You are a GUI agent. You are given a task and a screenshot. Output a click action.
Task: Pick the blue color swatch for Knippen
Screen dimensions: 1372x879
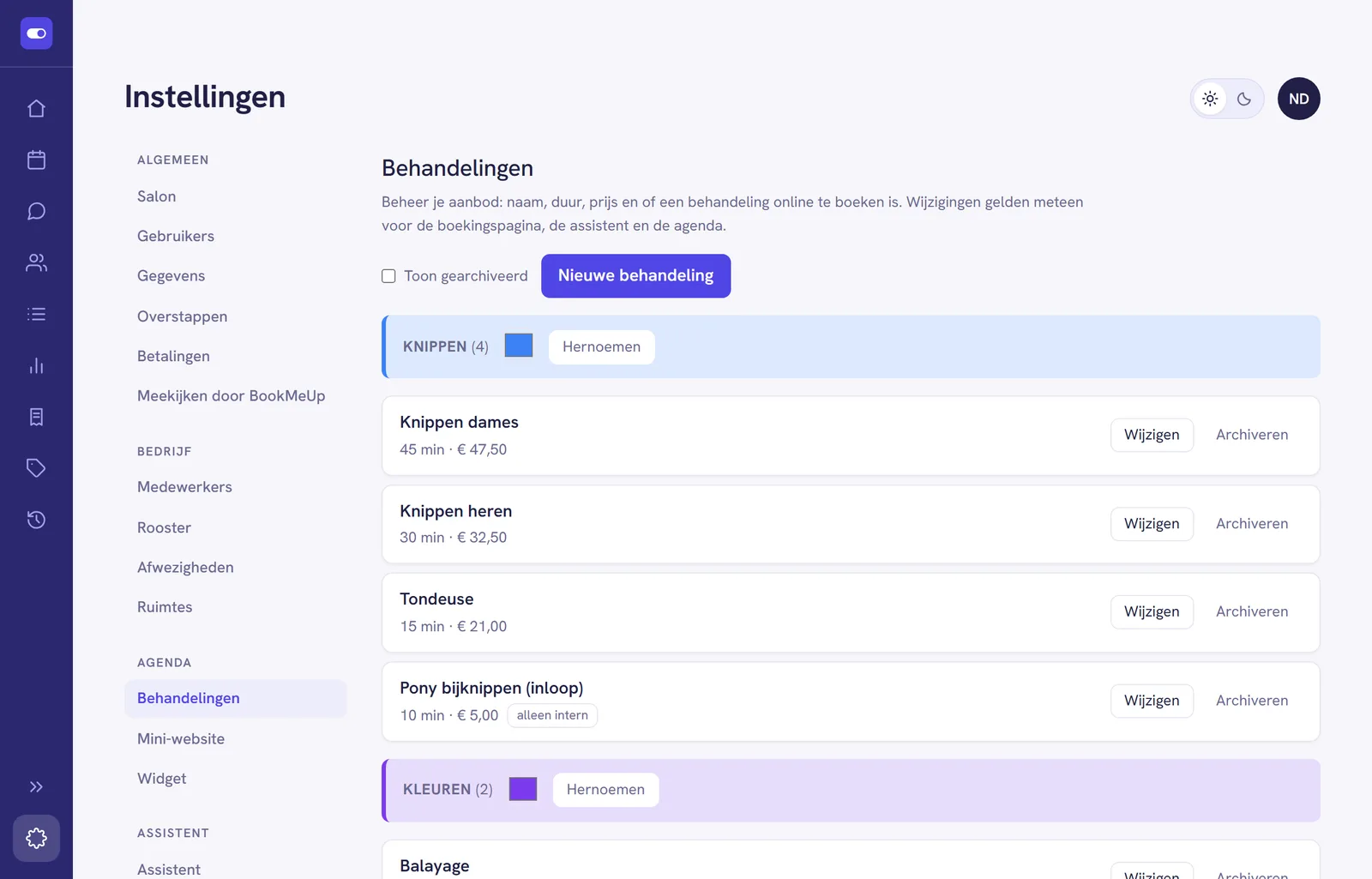click(x=519, y=346)
